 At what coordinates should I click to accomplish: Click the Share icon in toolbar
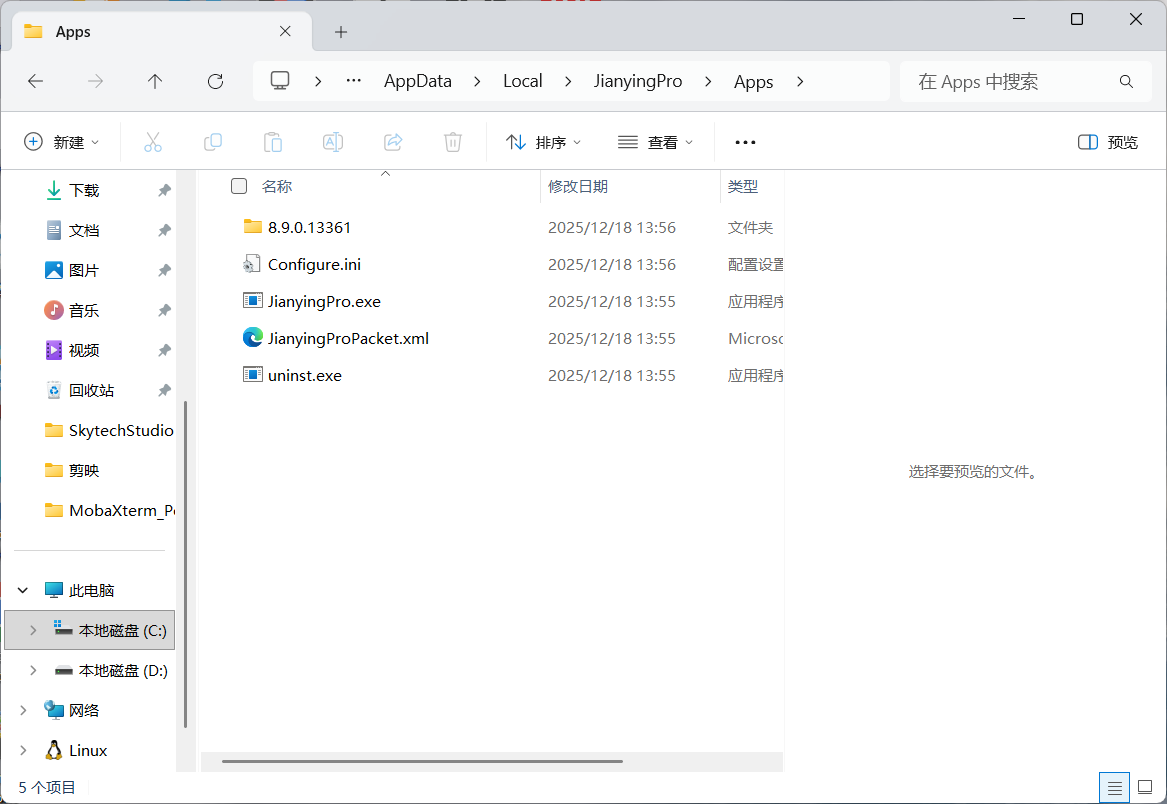393,142
